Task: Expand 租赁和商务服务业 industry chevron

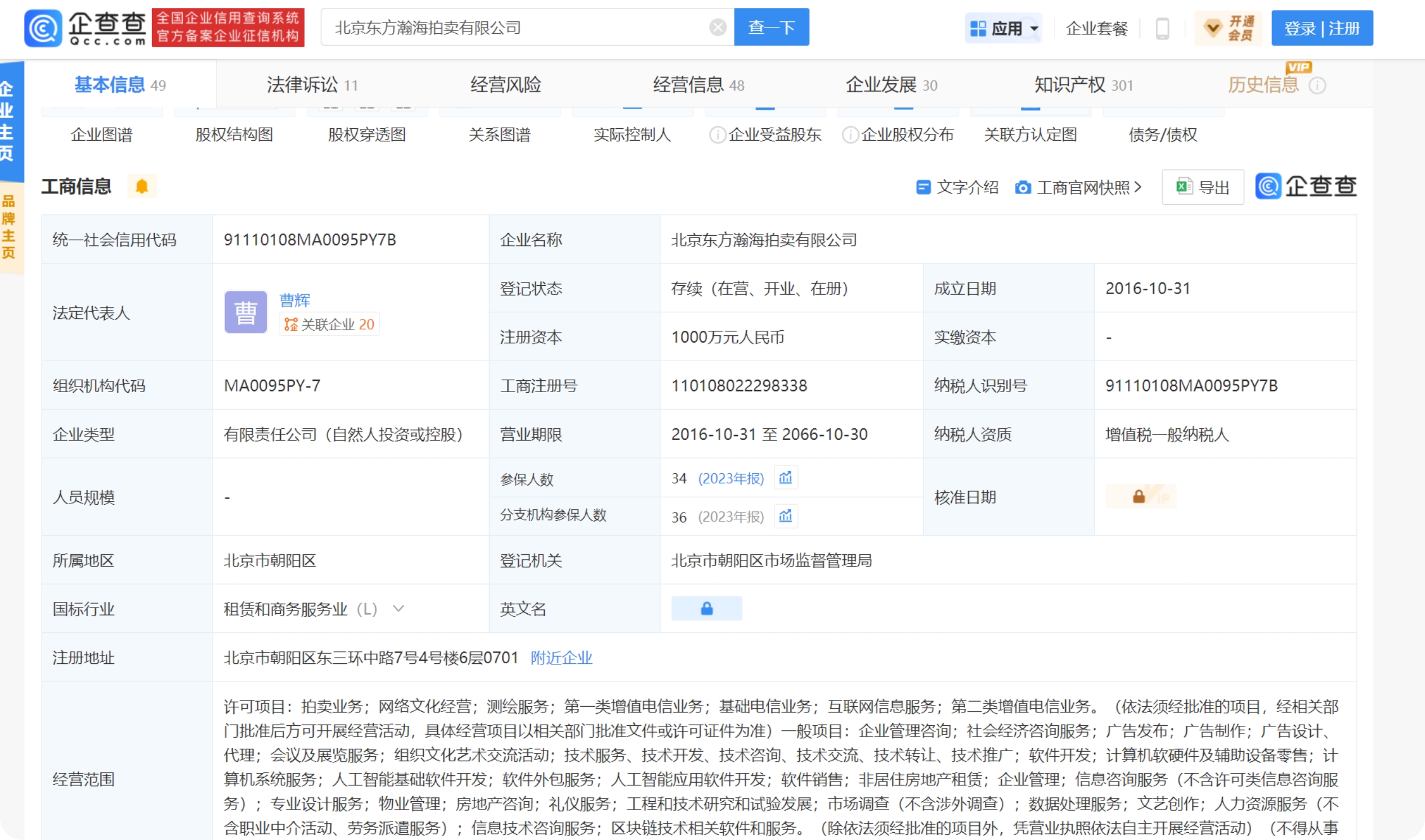Action: coord(398,609)
